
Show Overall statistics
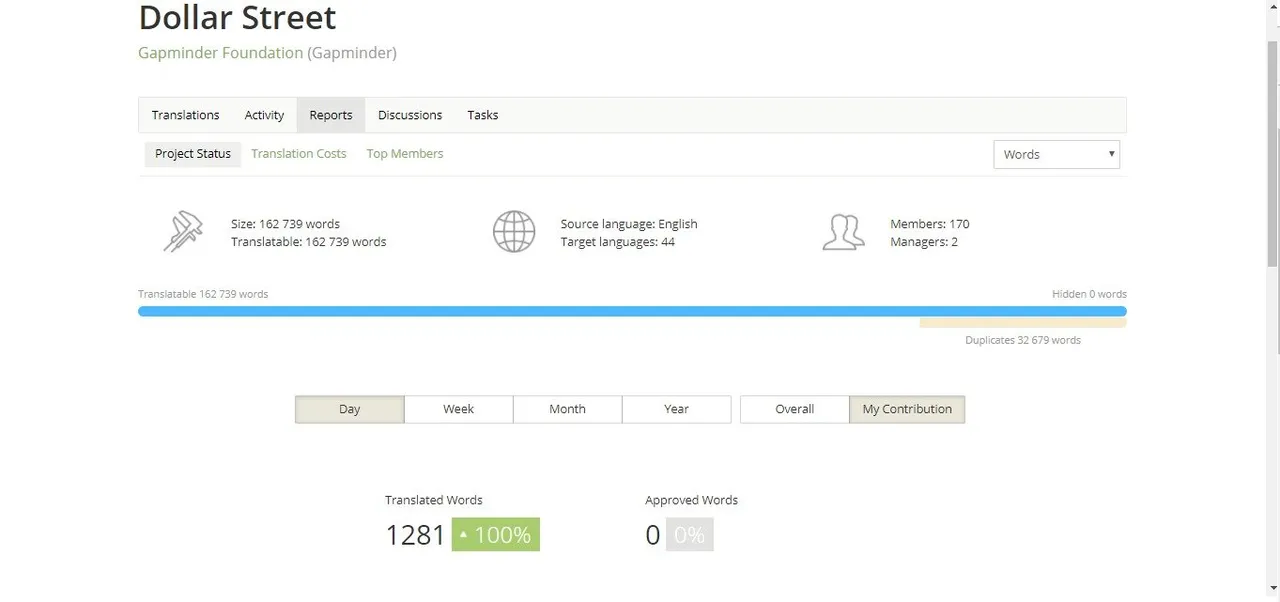click(795, 409)
